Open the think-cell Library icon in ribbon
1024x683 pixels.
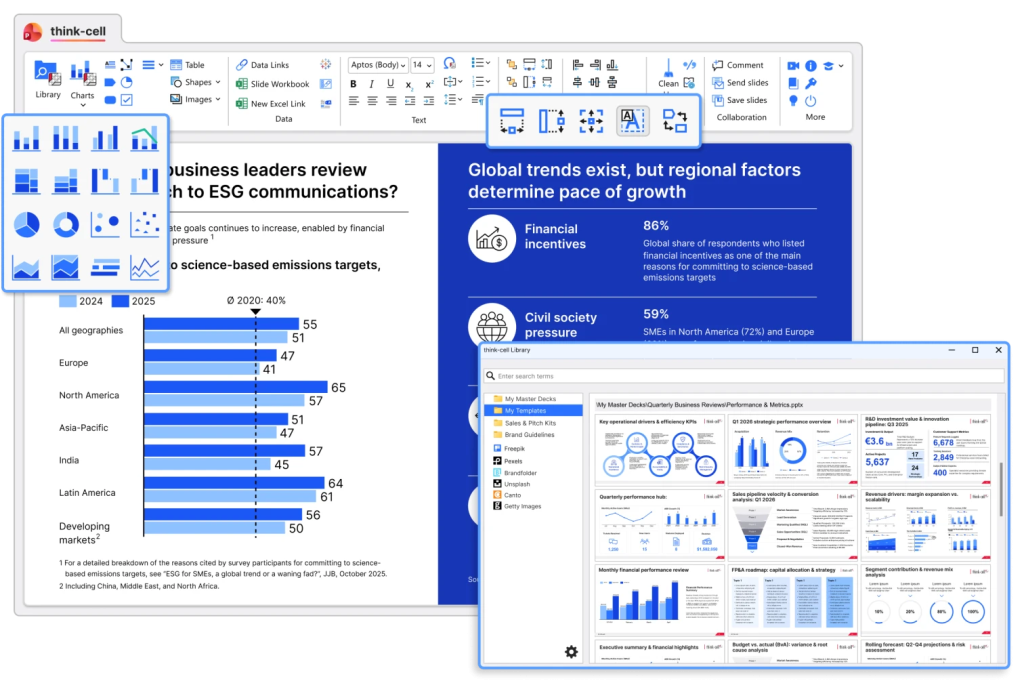(47, 74)
